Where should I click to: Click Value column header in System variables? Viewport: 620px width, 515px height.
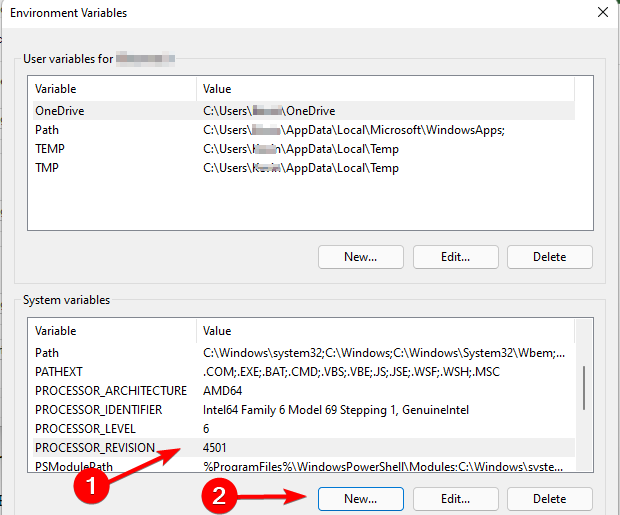coord(218,331)
